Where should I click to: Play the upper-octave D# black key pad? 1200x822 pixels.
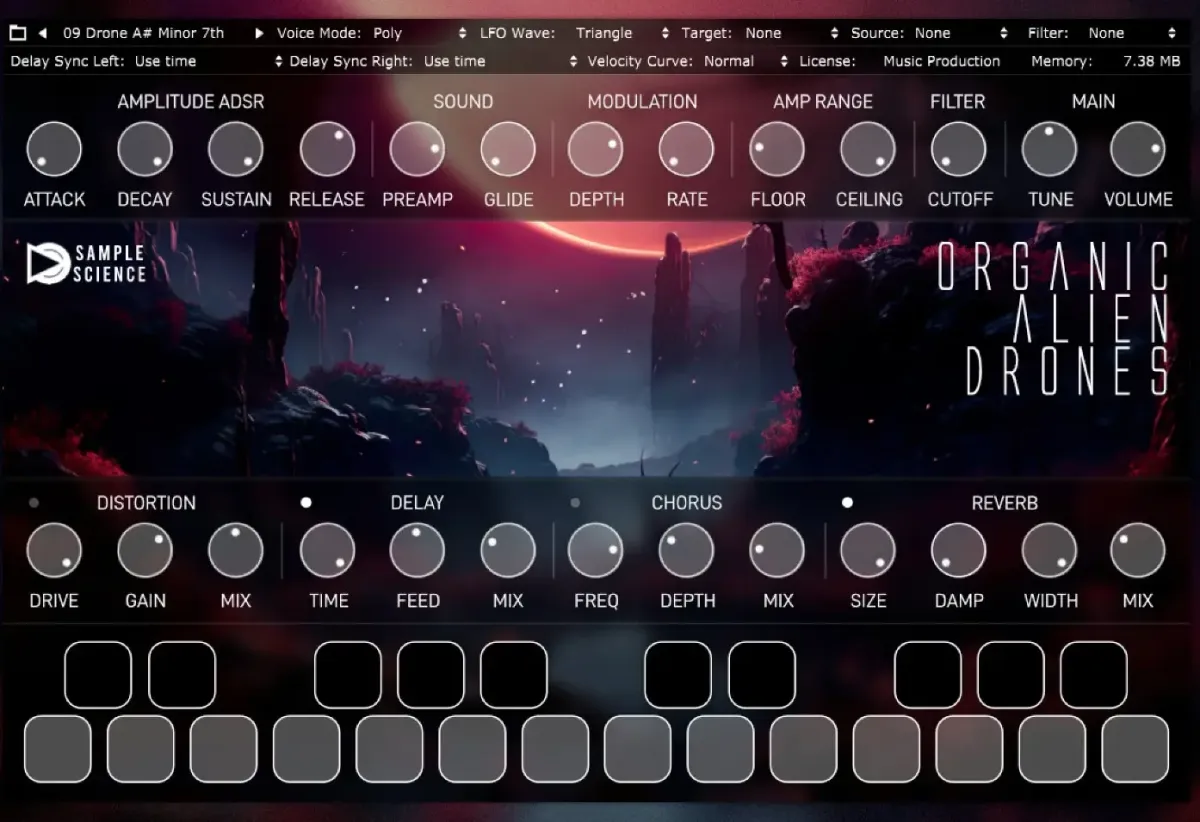pyautogui.click(x=762, y=675)
